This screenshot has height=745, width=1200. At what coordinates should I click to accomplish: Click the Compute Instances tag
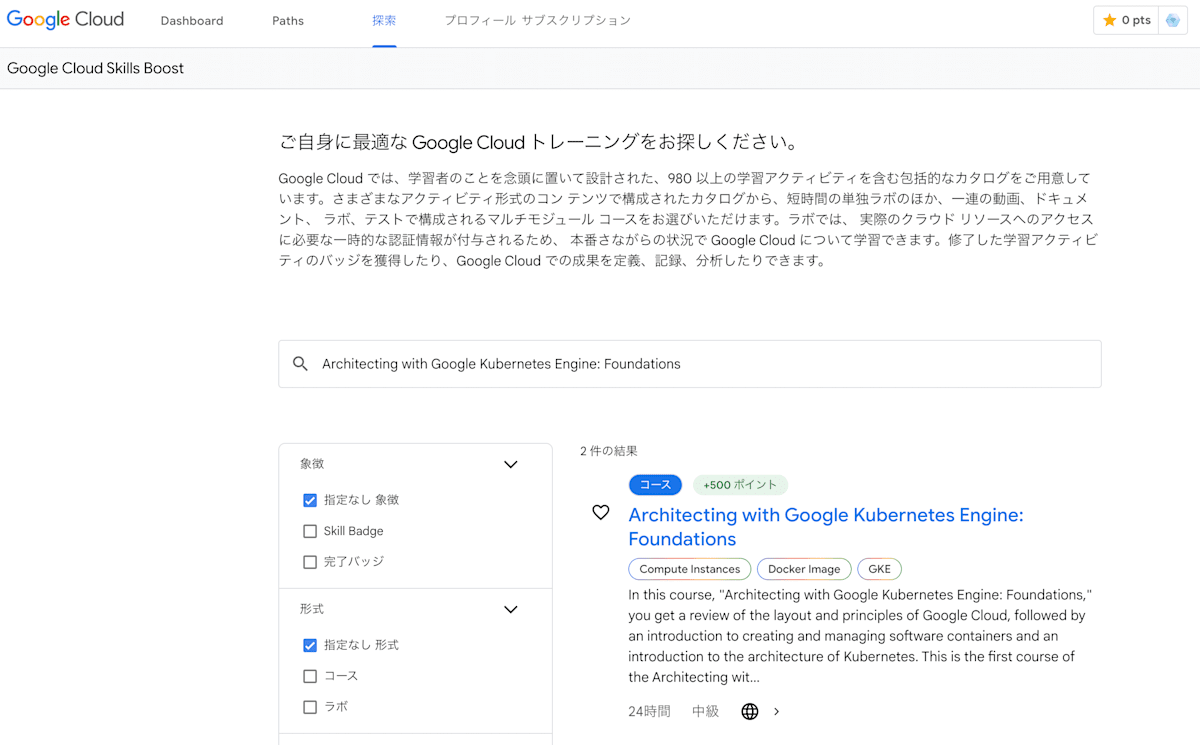coord(690,569)
